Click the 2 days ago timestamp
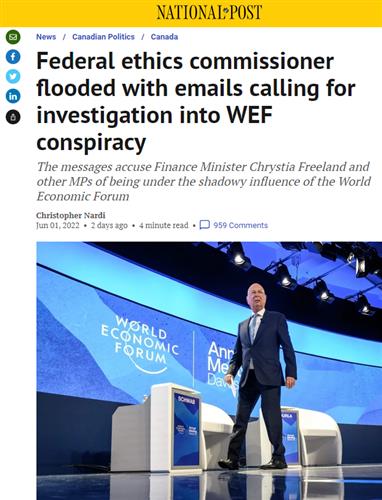 pyautogui.click(x=109, y=225)
